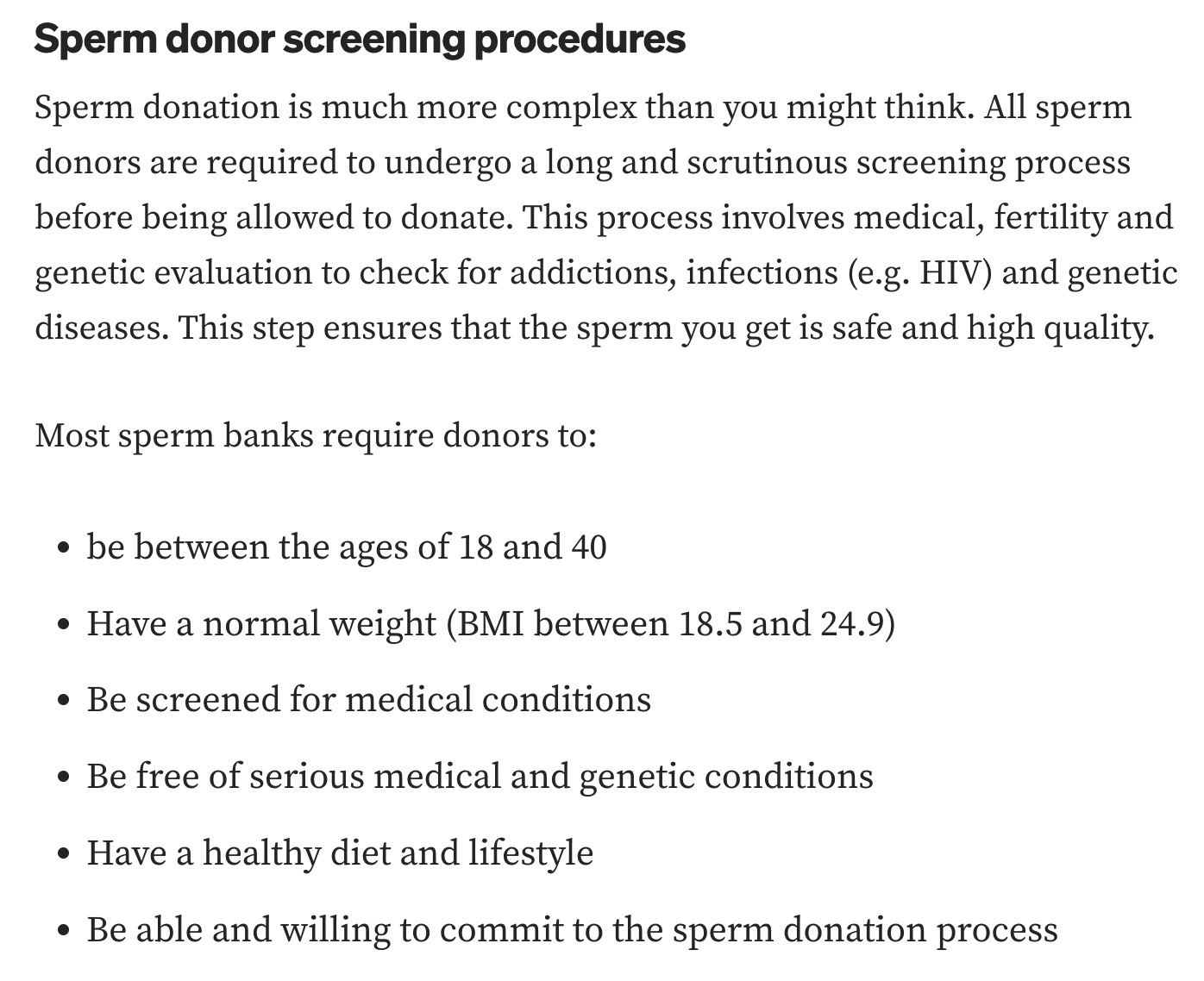Click the bullet dot before 'Have a normal weight'
Viewport: 1204px width, 981px height.
(x=62, y=626)
